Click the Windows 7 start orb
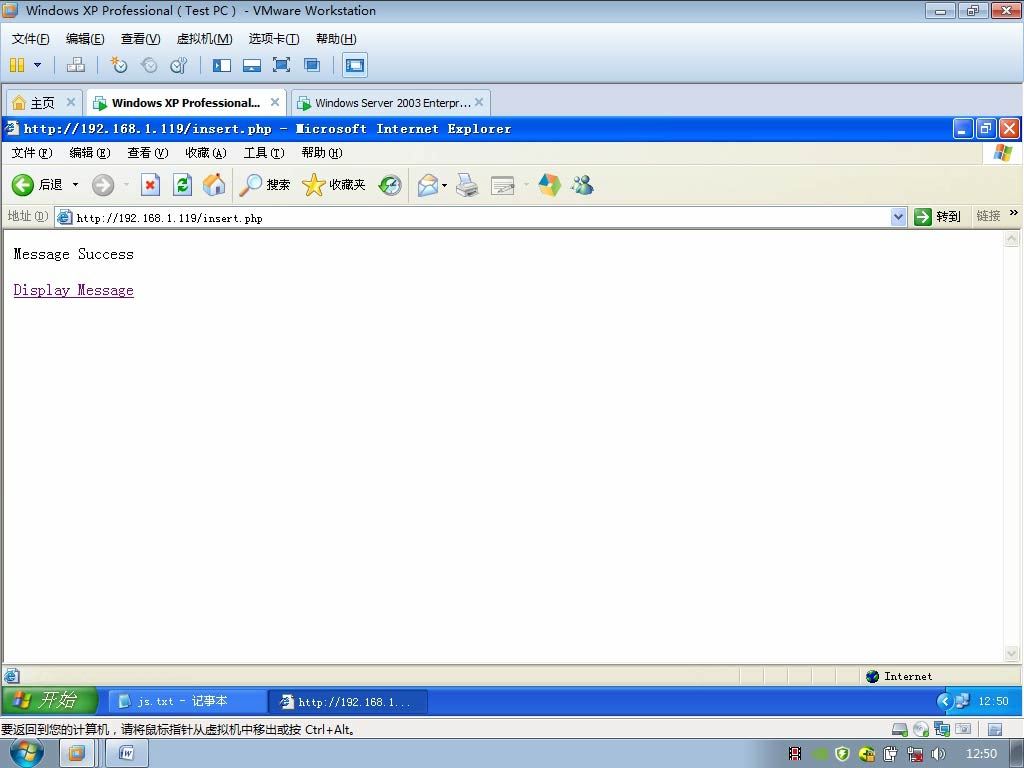 pos(26,754)
